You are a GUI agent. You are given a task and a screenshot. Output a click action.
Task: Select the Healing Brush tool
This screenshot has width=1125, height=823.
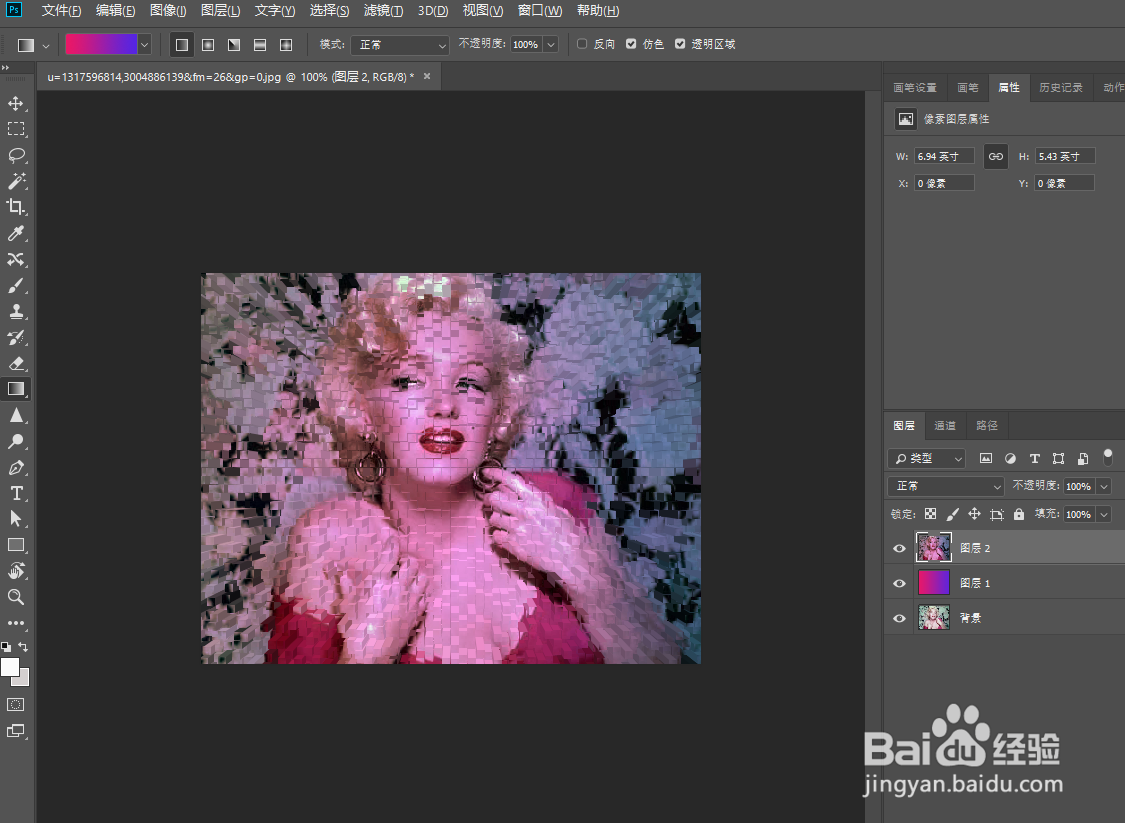click(x=16, y=259)
